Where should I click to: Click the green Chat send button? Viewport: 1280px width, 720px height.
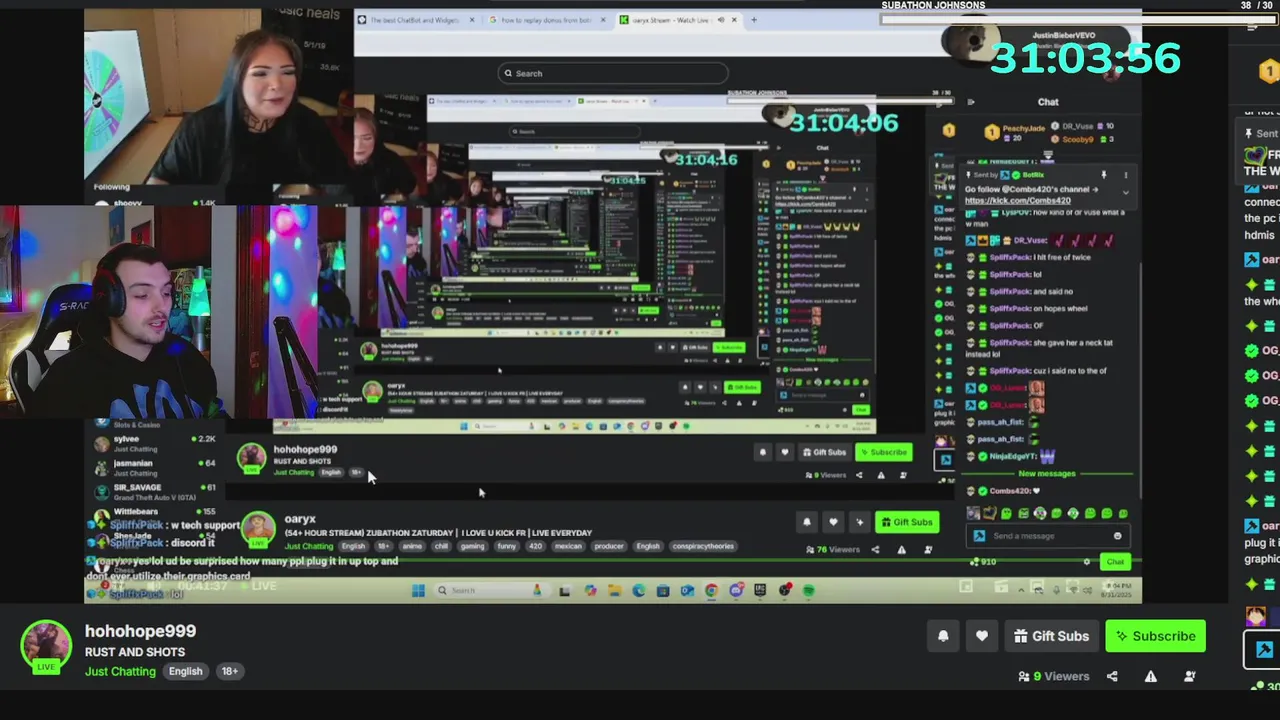pyautogui.click(x=1115, y=562)
